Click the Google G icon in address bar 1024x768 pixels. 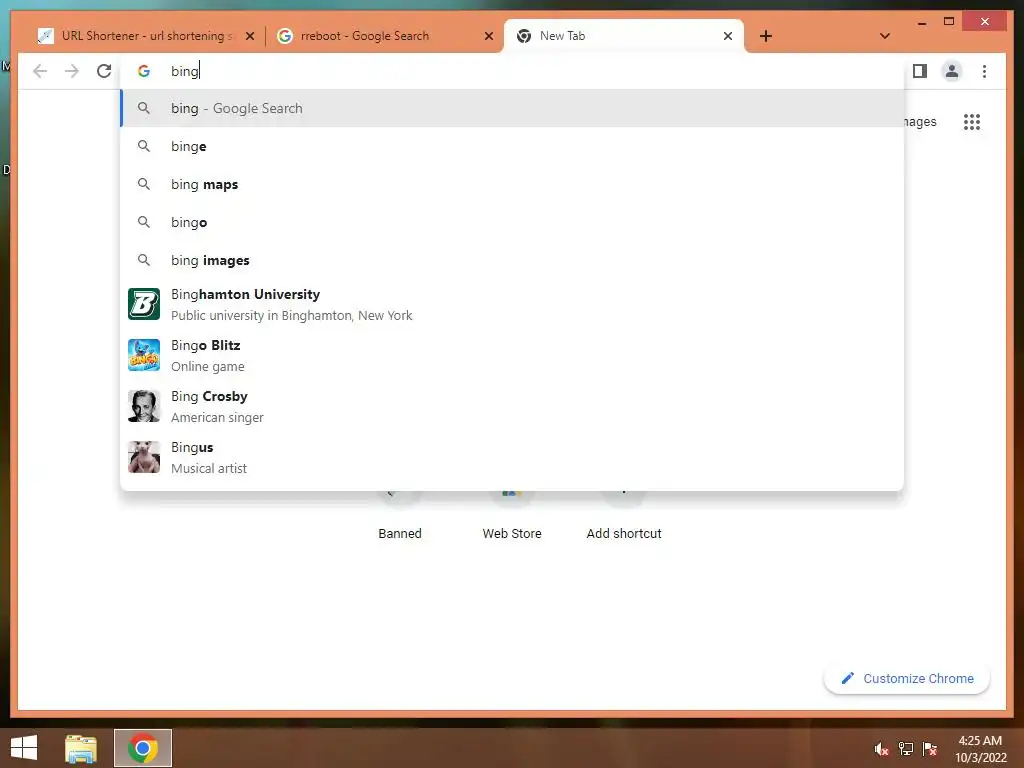144,71
